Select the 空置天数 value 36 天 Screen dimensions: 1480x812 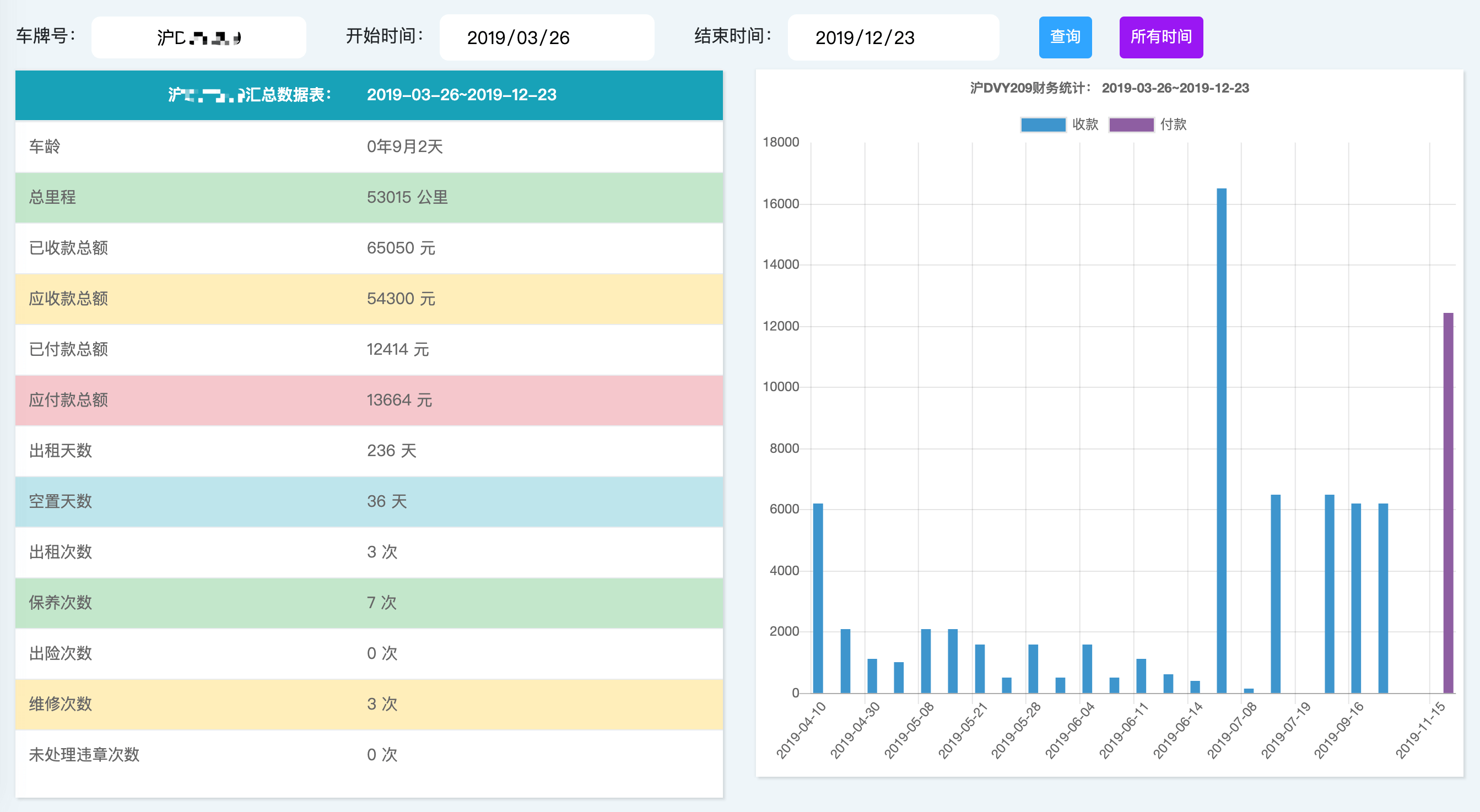click(387, 501)
